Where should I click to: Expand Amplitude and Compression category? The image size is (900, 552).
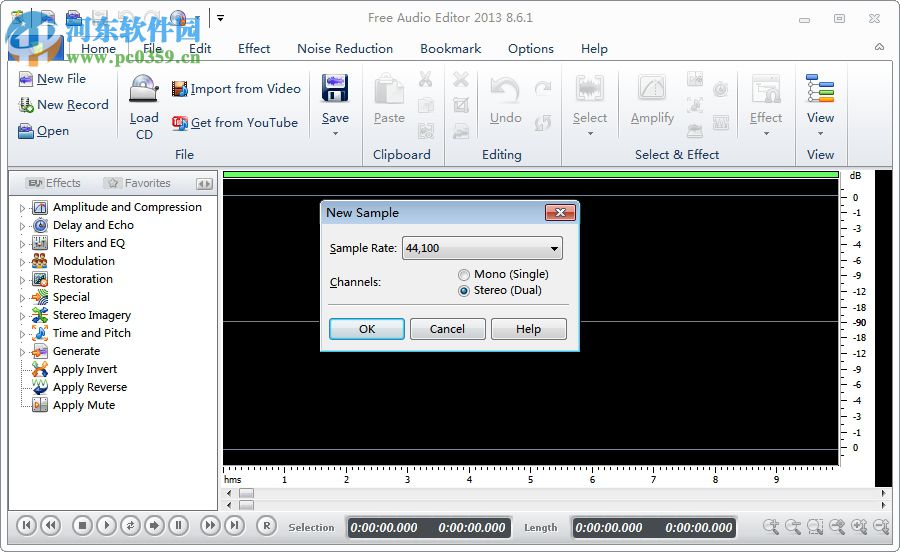tap(22, 208)
